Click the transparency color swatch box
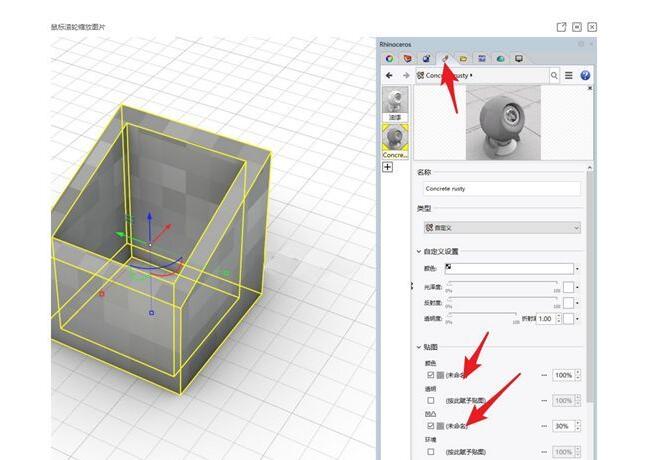Screen dimensions: 648x460 568,319
